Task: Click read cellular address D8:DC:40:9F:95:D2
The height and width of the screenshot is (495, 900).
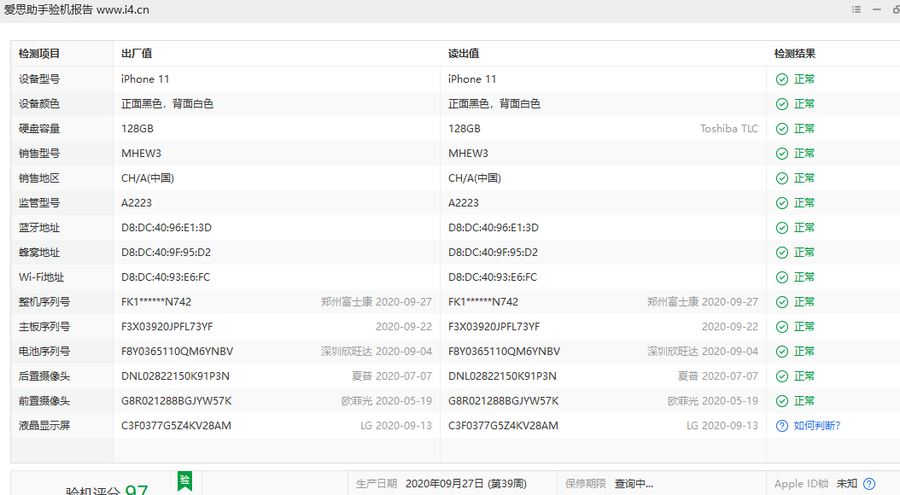Action: point(493,252)
